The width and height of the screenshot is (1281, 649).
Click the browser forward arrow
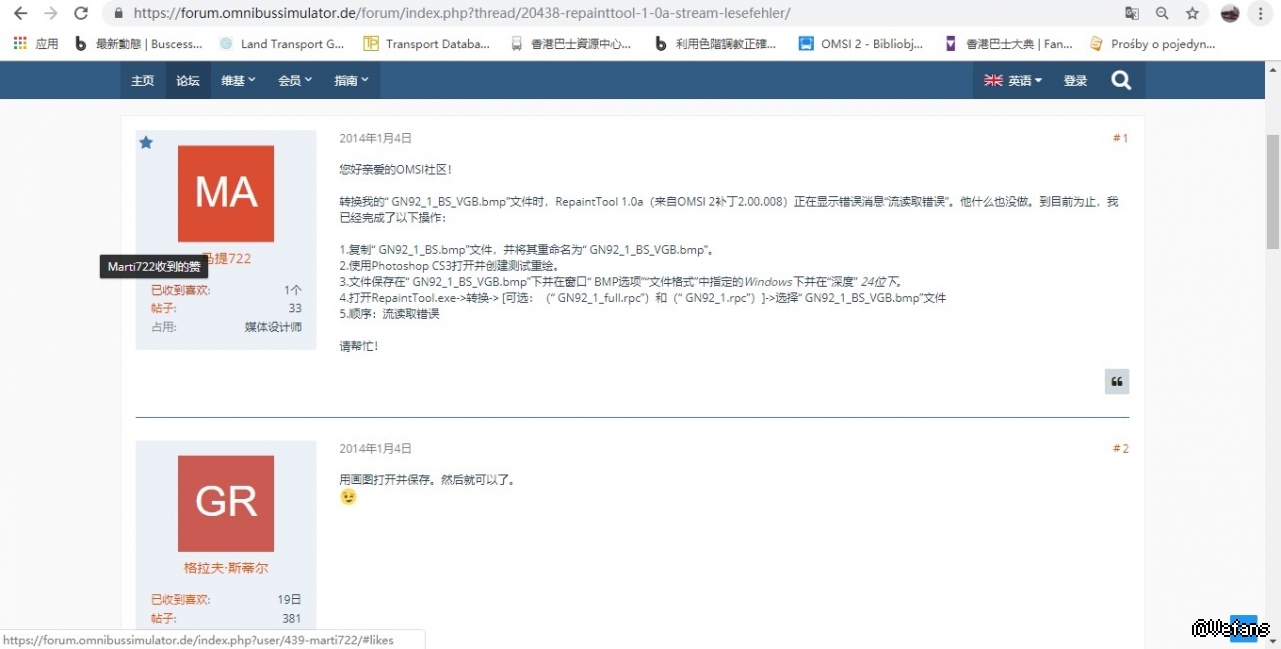[51, 14]
